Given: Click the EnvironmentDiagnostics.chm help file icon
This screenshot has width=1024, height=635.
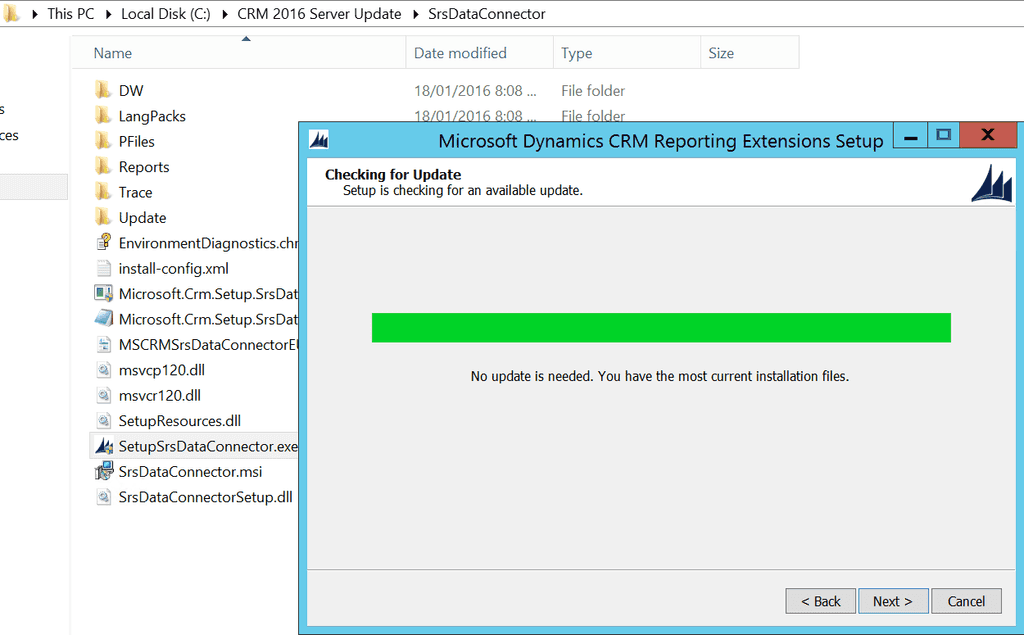Looking at the screenshot, I should tap(103, 242).
